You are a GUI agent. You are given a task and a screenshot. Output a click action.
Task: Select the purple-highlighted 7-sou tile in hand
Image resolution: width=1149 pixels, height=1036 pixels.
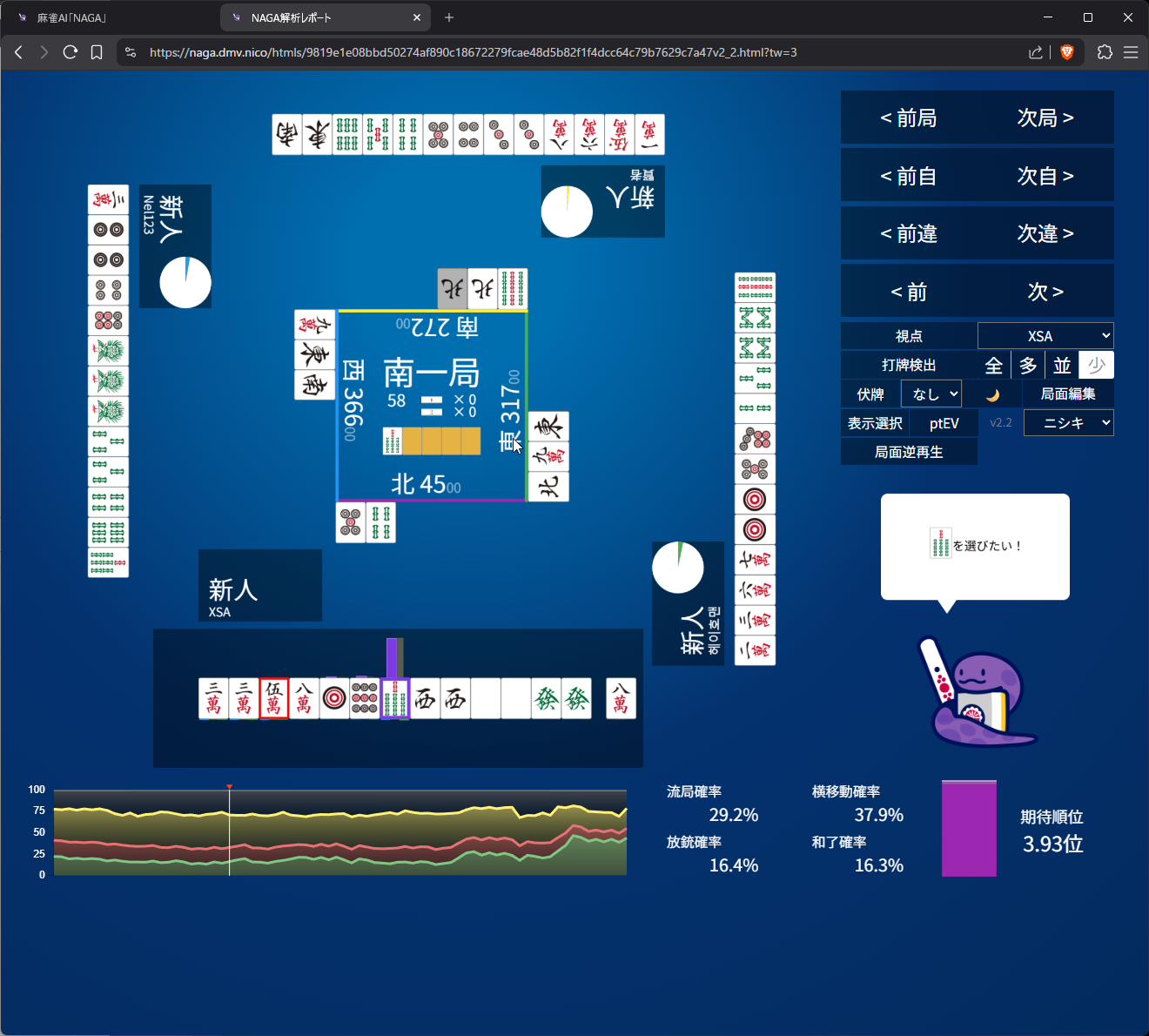pyautogui.click(x=395, y=699)
